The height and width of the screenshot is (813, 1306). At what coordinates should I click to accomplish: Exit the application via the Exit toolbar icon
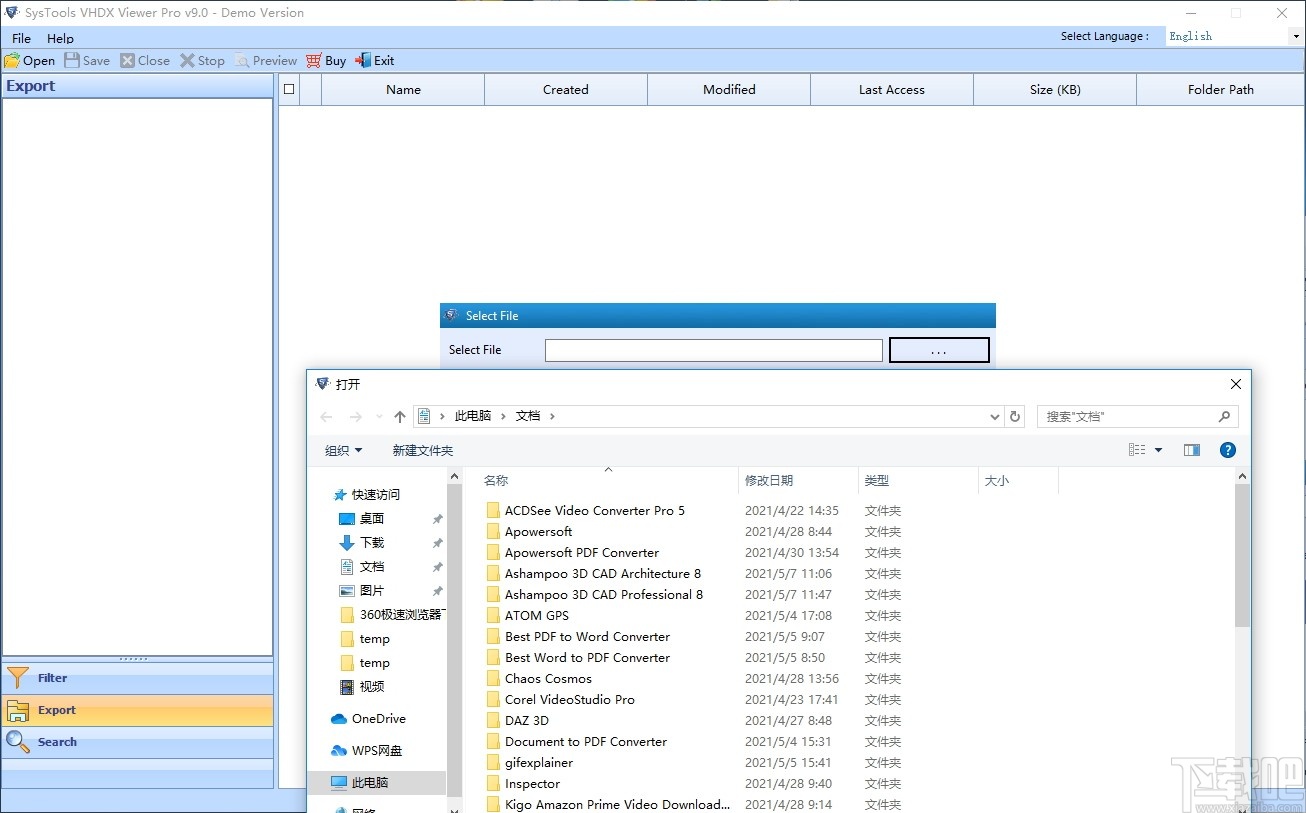(x=374, y=60)
